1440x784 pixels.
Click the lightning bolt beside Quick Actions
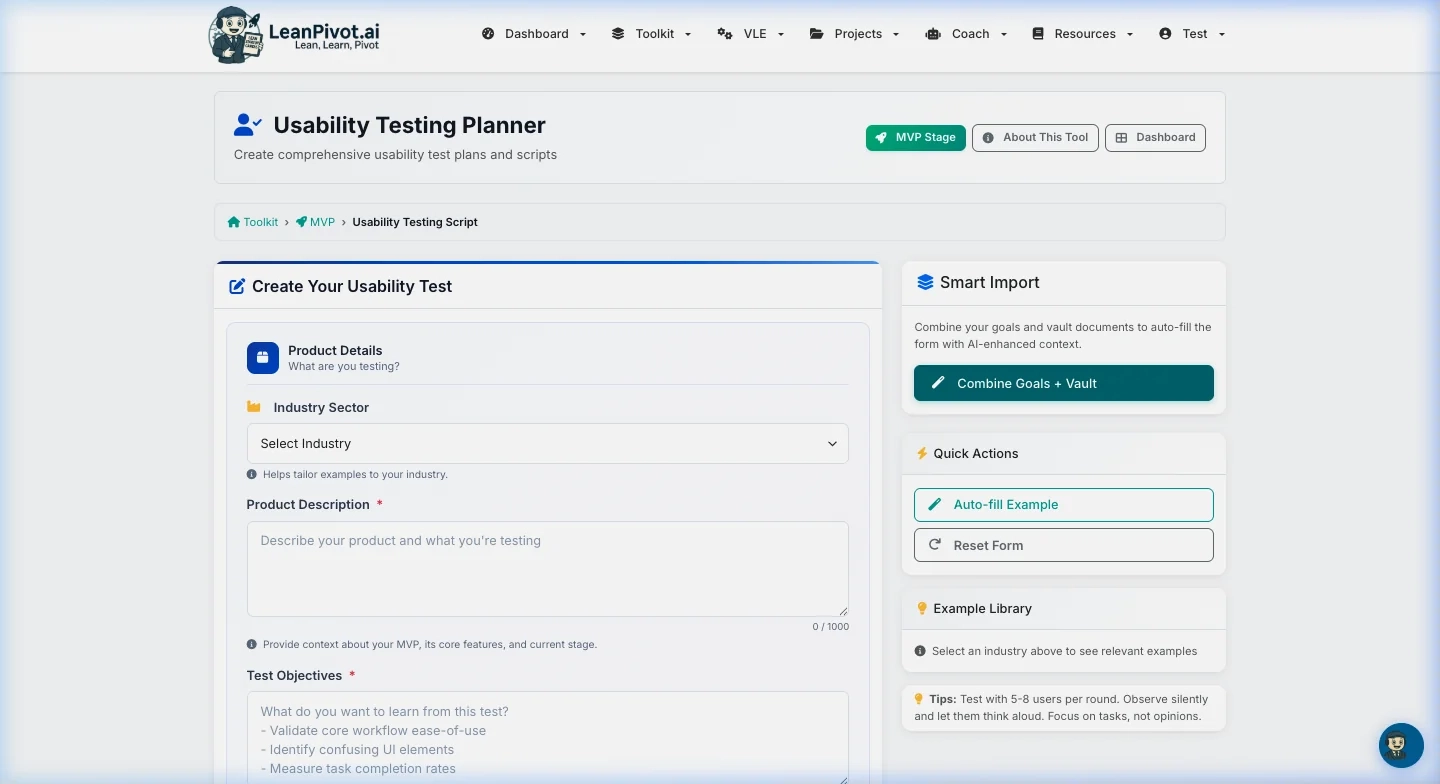pos(921,453)
